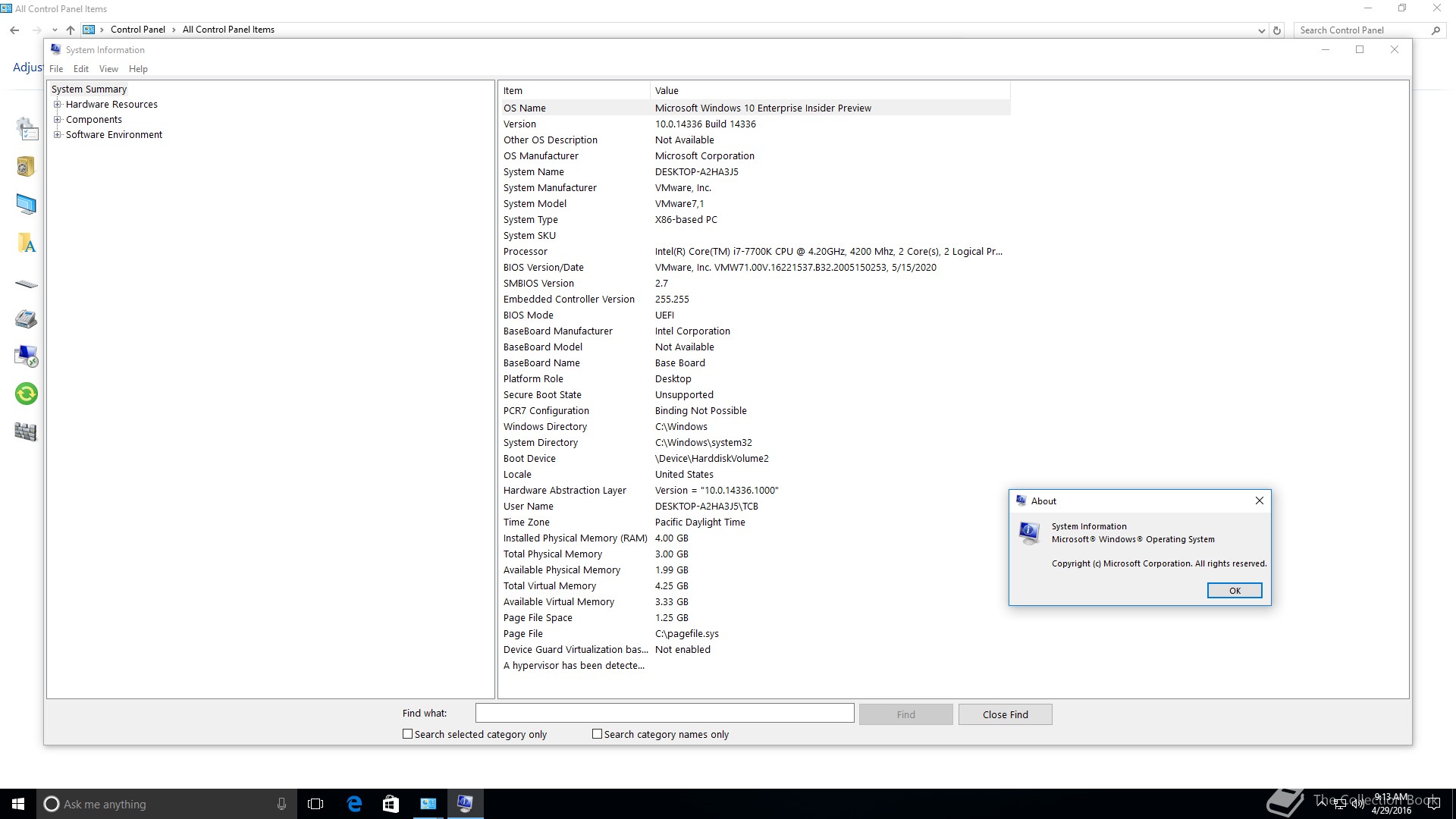
Task: Click the Control Panel refresh button
Action: pyautogui.click(x=1277, y=30)
